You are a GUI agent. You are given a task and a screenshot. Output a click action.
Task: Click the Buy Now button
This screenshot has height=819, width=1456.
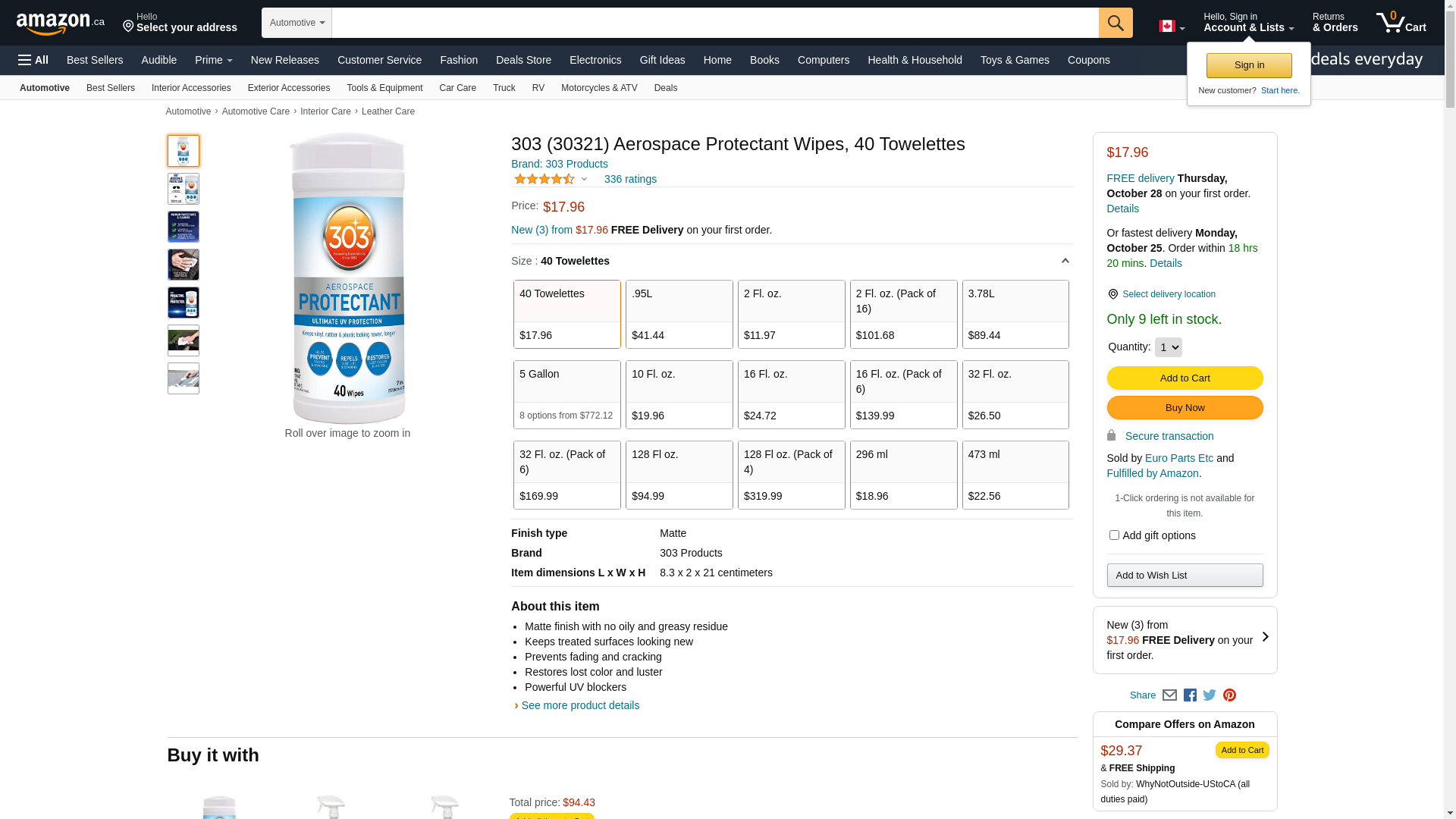1185,408
